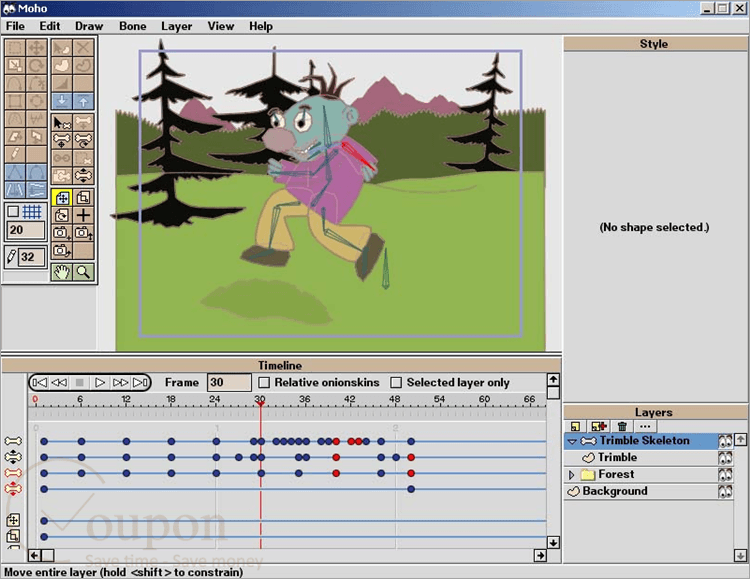Play the animation
The height and width of the screenshot is (579, 750).
coord(99,382)
